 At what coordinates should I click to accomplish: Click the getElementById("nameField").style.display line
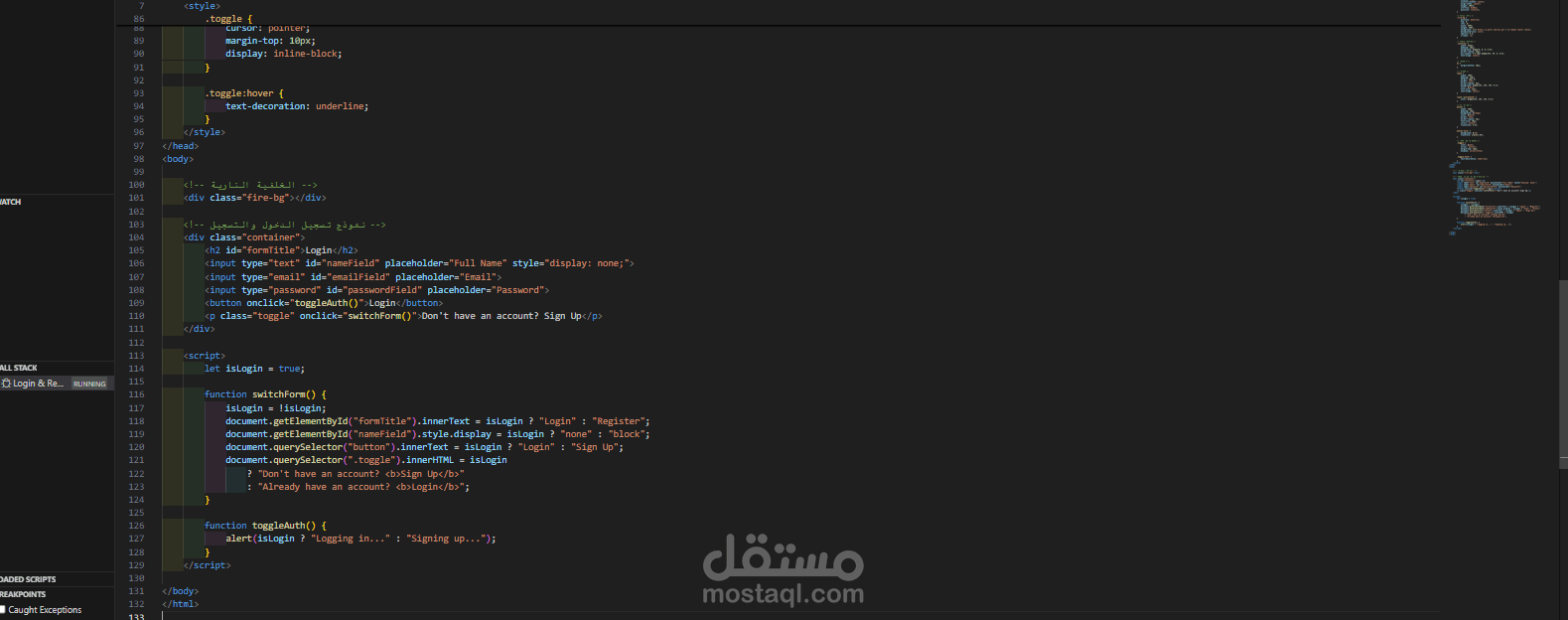(438, 434)
